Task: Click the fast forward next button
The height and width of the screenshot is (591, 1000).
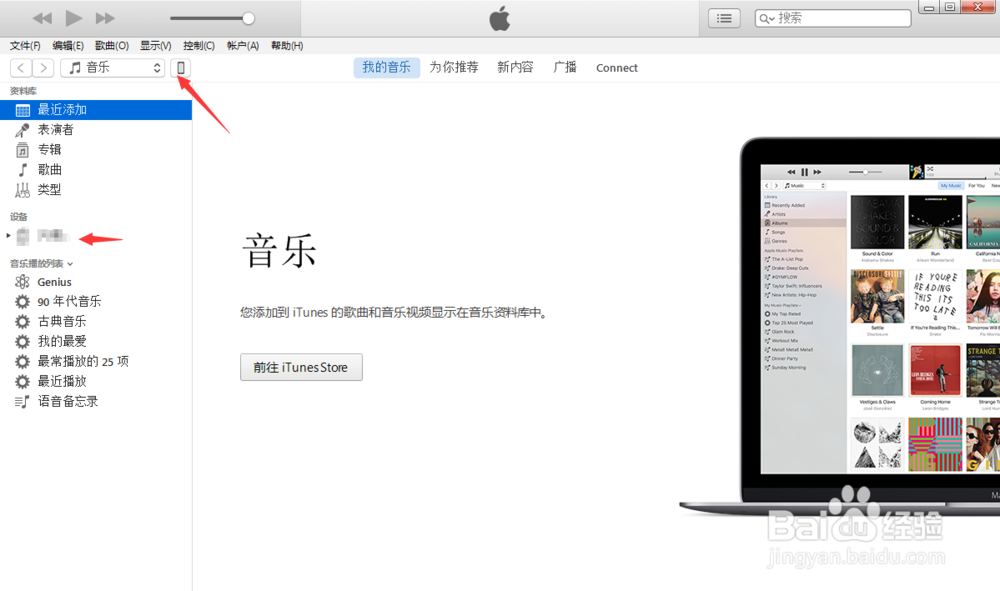Action: pos(105,18)
